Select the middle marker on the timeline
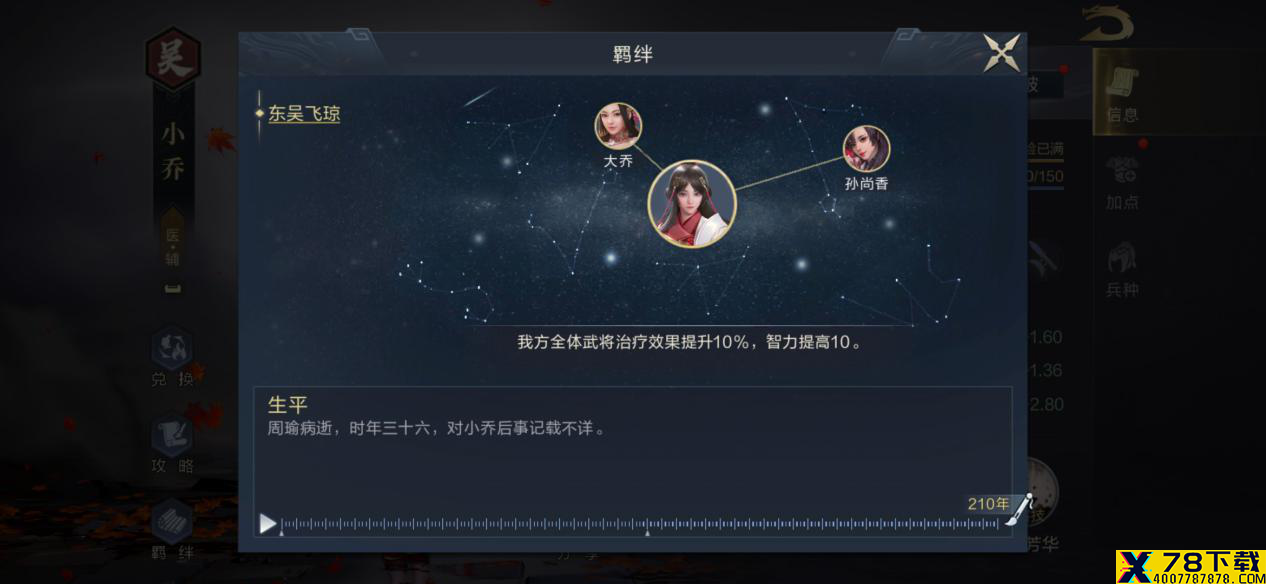Screen dimensions: 1266x584 [647, 533]
